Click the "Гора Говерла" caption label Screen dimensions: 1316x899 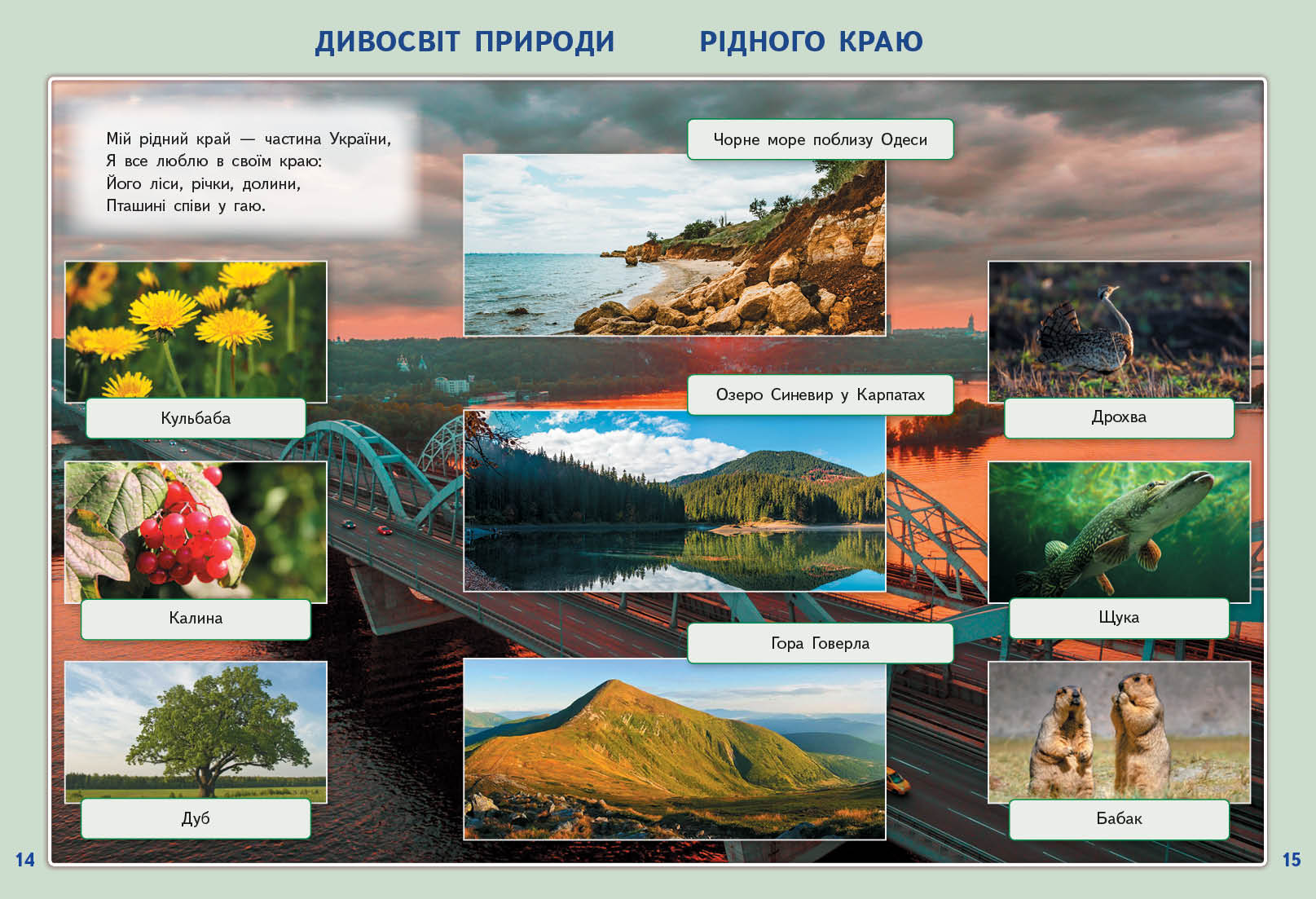(x=820, y=643)
